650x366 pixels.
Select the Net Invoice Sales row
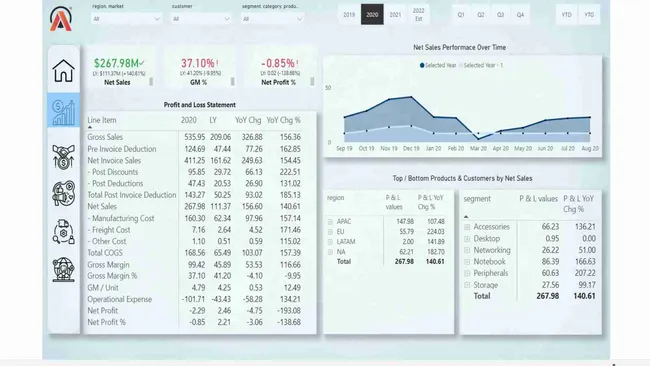click(x=194, y=160)
